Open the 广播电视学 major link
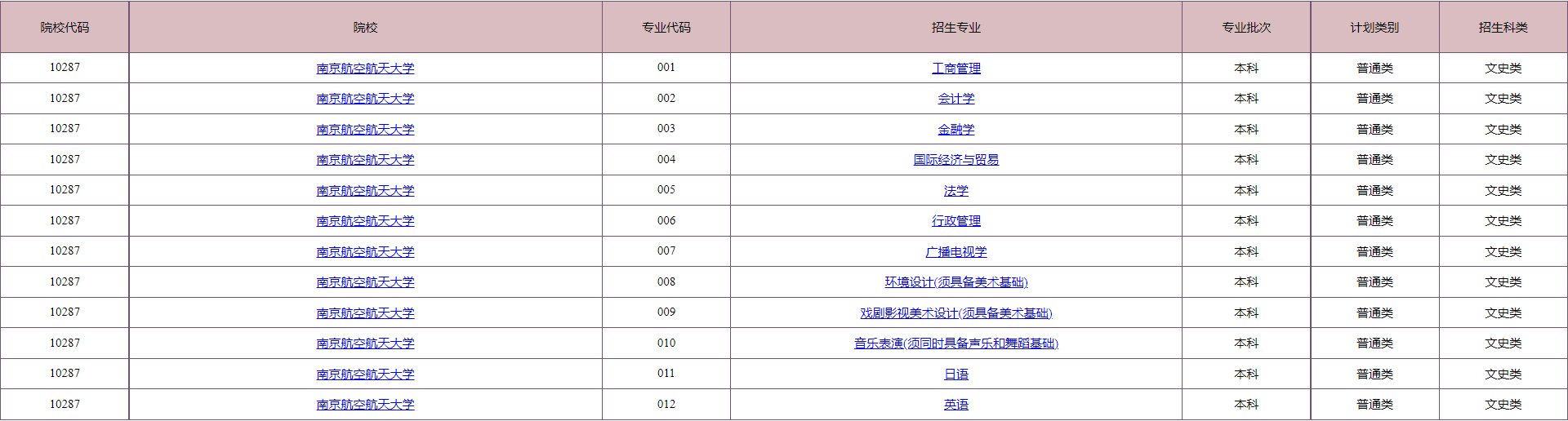The image size is (1568, 421). pos(956,251)
